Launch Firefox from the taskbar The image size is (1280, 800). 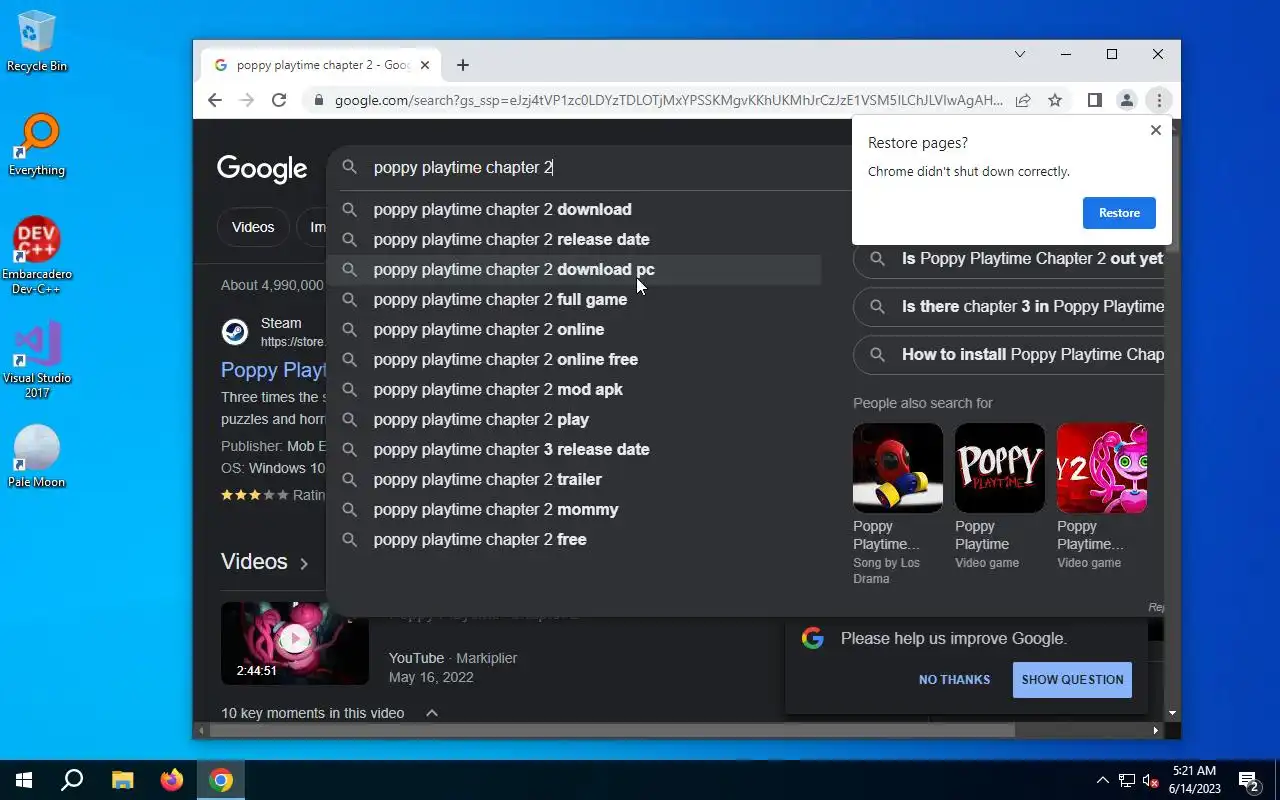[x=172, y=780]
